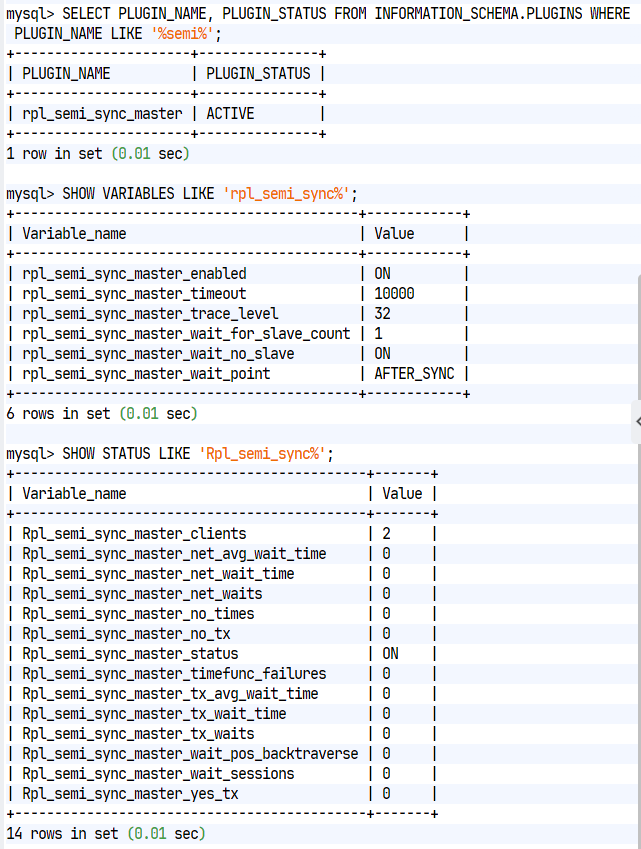This screenshot has height=849, width=641.
Task: Click the PLUGIN_STATUS column header
Action: [258, 74]
